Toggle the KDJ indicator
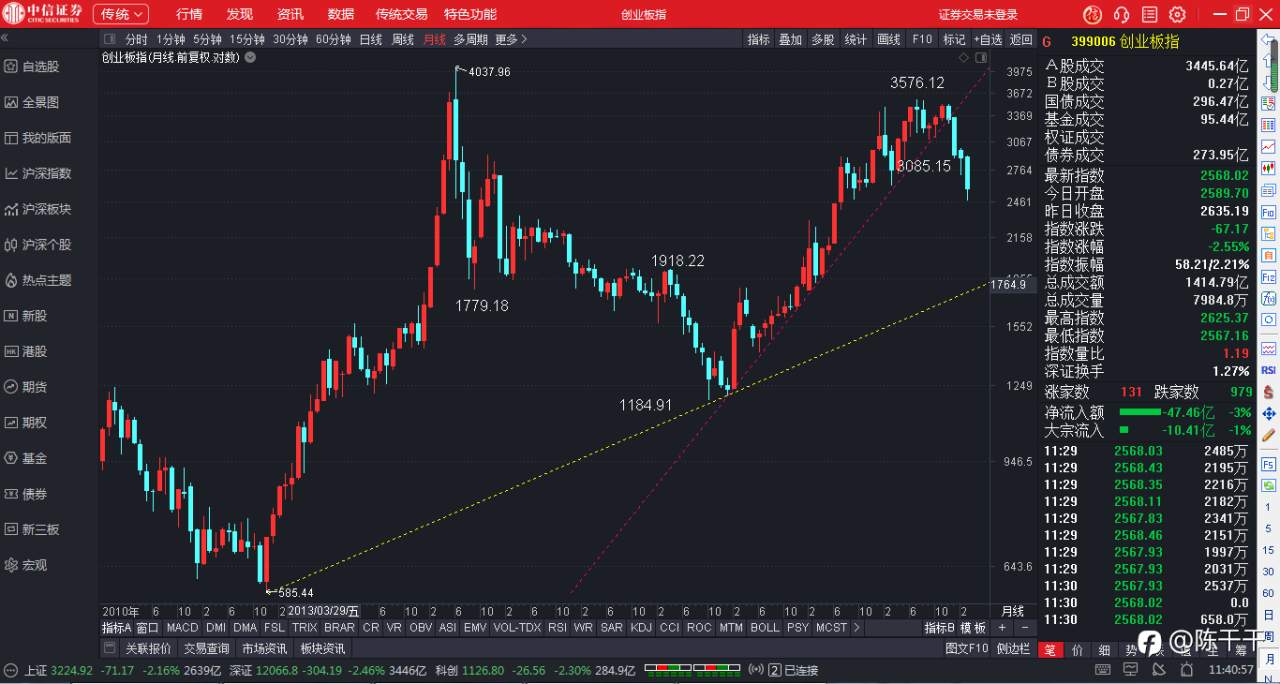Viewport: 1280px width, 684px height. [x=641, y=628]
